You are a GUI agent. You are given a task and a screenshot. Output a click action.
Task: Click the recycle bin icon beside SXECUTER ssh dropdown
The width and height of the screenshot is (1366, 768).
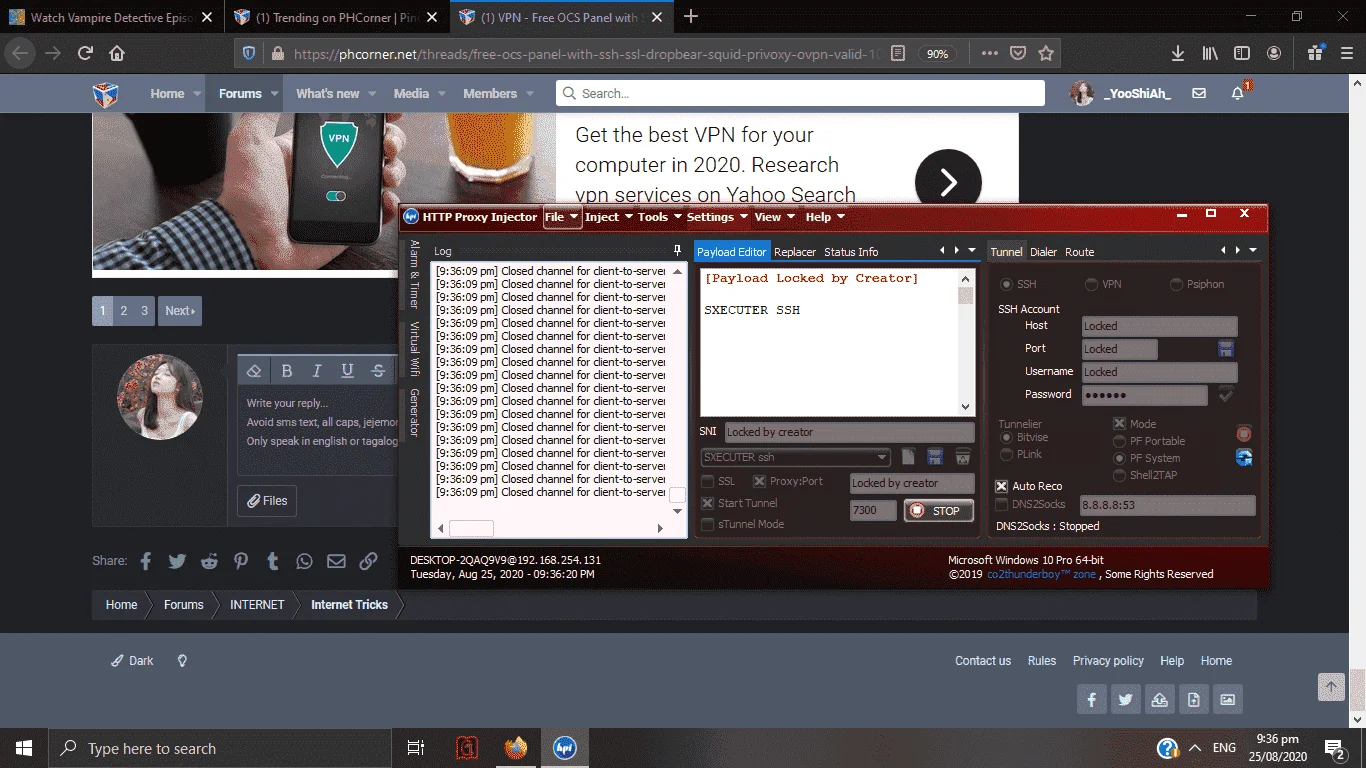pyautogui.click(x=962, y=457)
